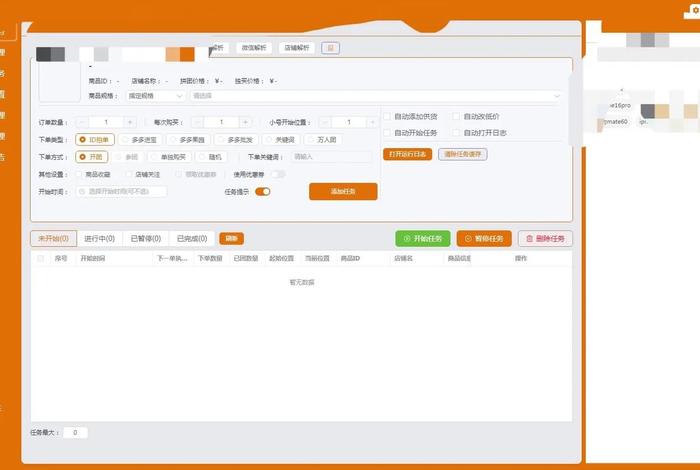The width and height of the screenshot is (700, 470).
Task: Check the 自动改低价 option
Action: (x=456, y=116)
